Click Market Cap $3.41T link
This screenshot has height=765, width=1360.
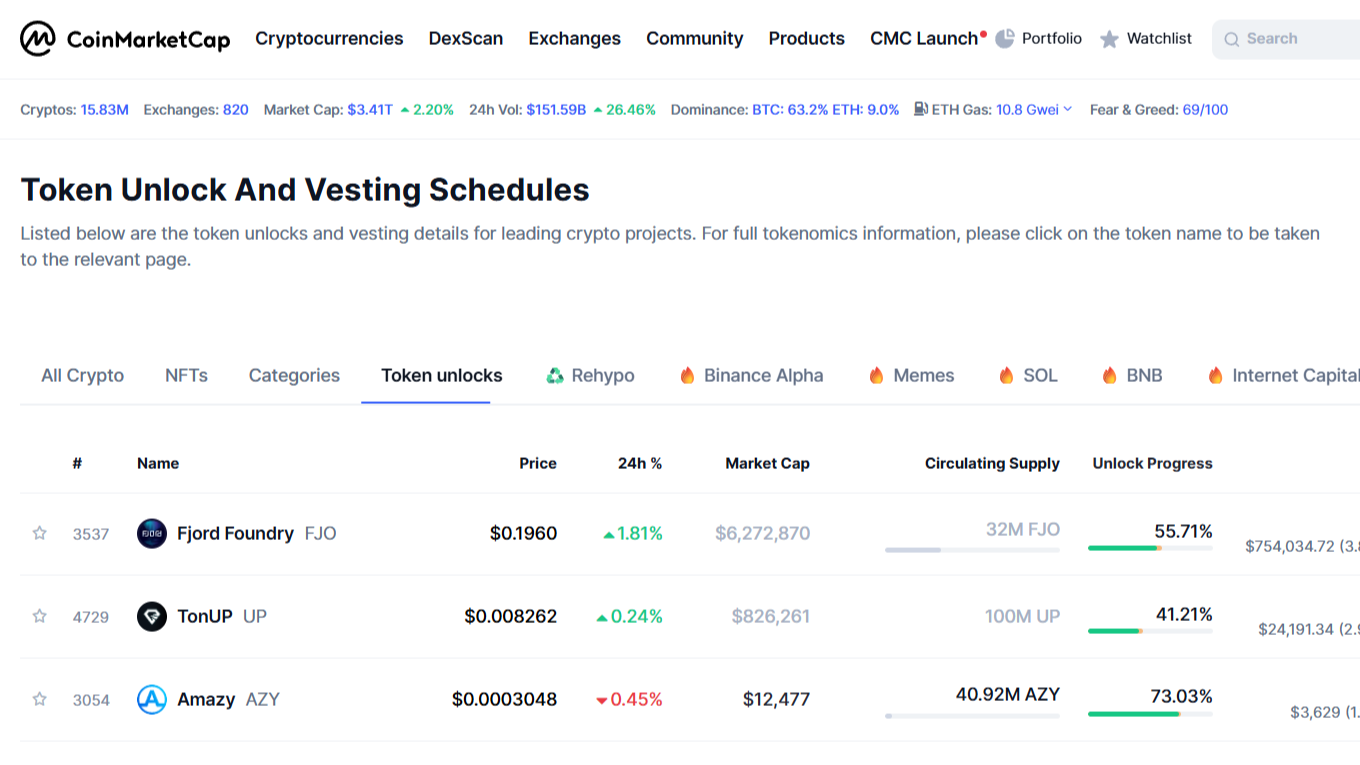pos(370,110)
